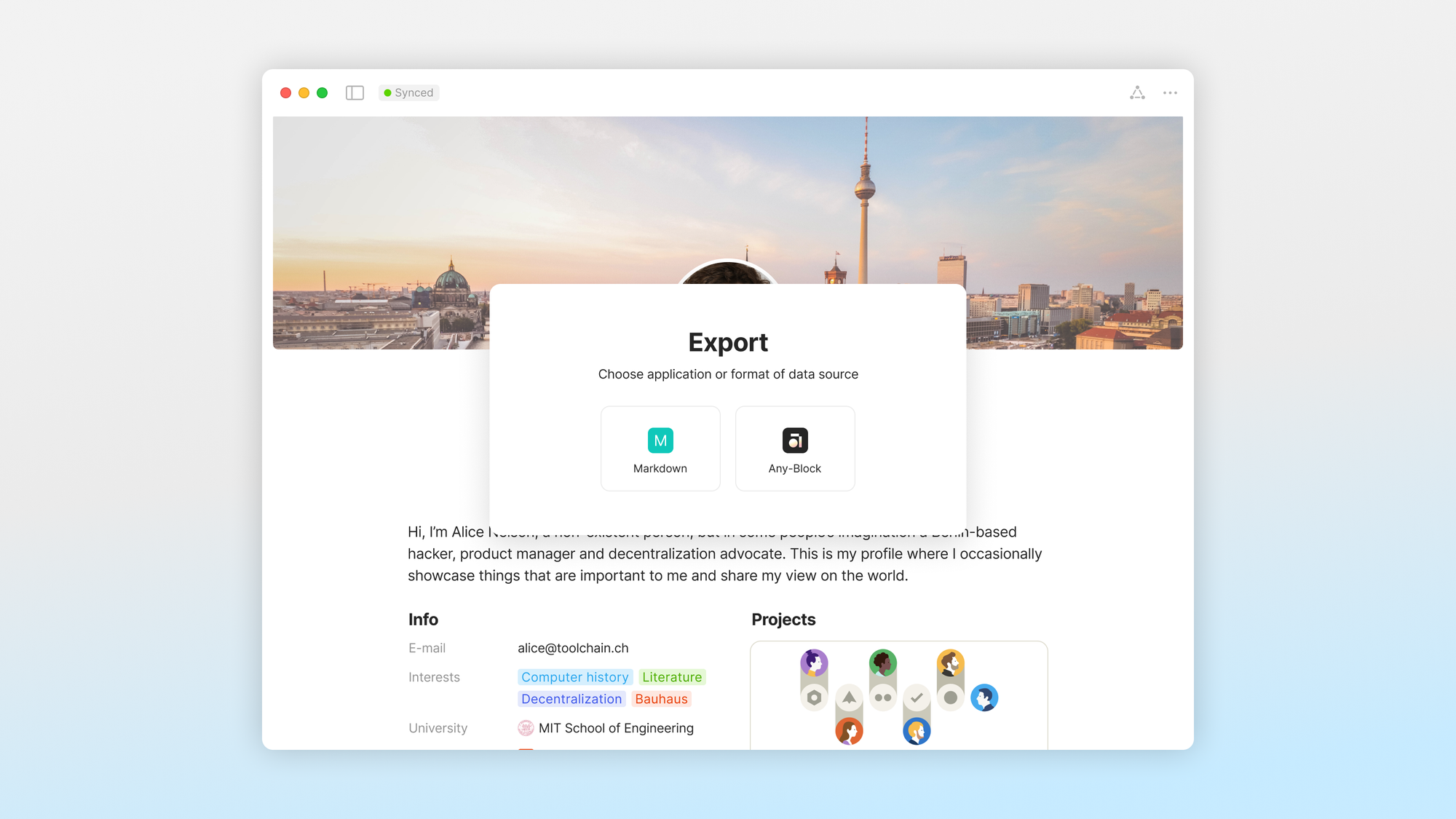Click the Export dialog title tab
The height and width of the screenshot is (819, 1456).
point(727,341)
